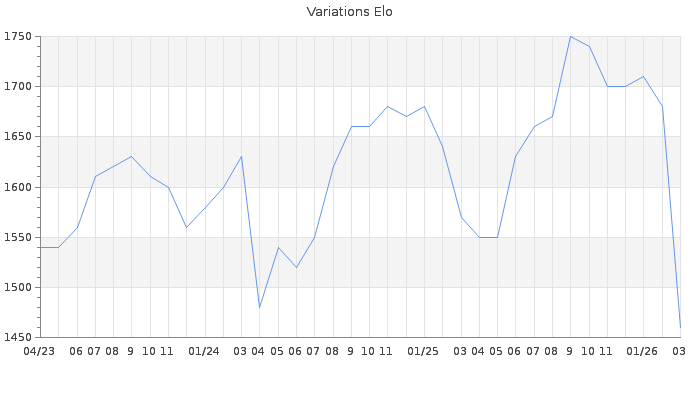This screenshot has width=700, height=400.
Task: Select the 1560 trough just before 01/24
Action: pos(186,227)
